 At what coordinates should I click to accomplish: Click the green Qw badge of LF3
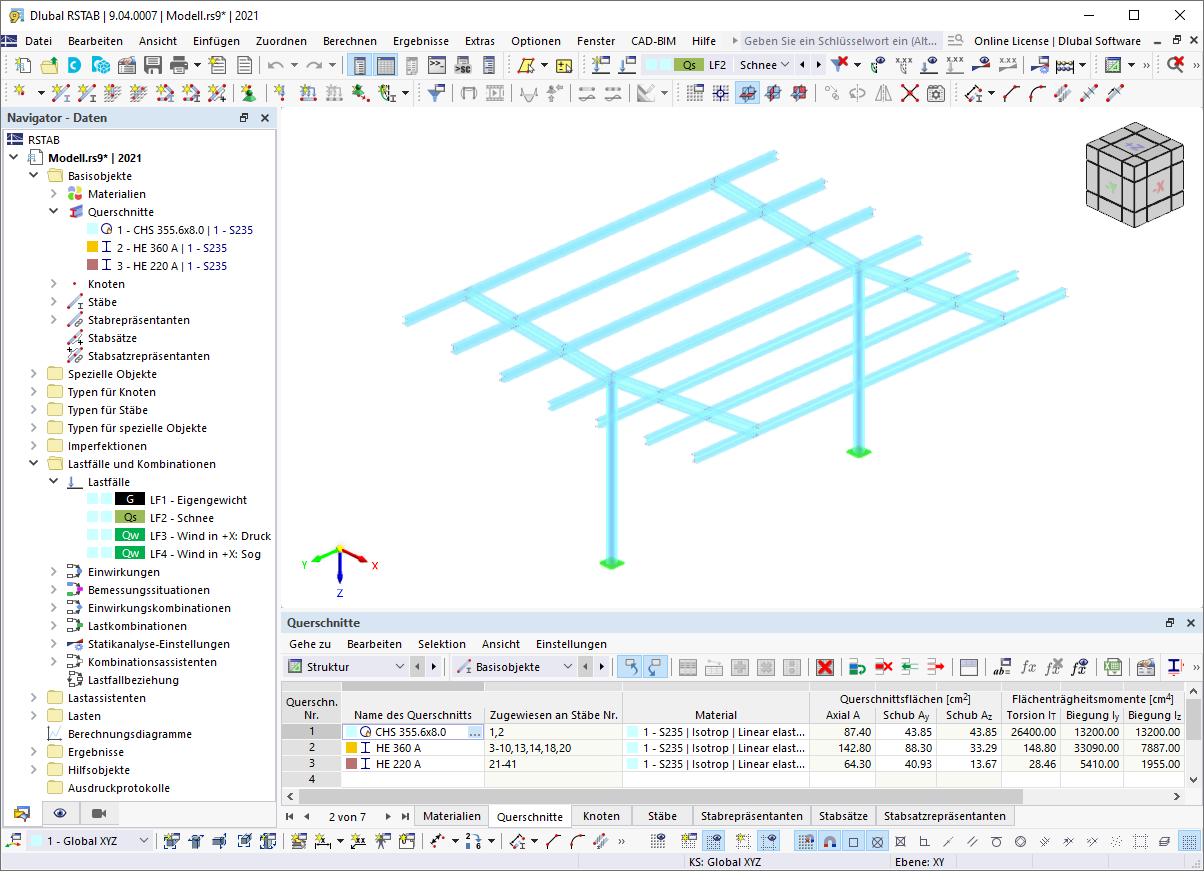coord(130,536)
